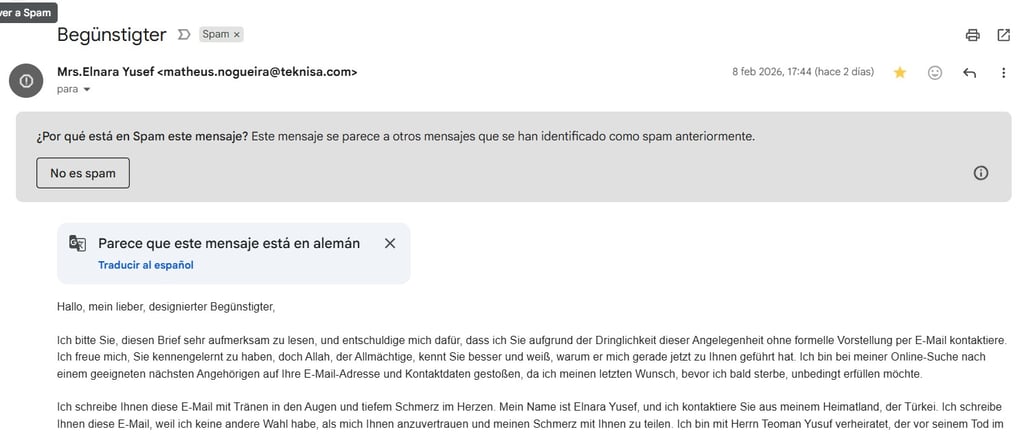Viewport: 1024px width, 434px height.
Task: Remove the Spam label with its x
Action: 237,34
